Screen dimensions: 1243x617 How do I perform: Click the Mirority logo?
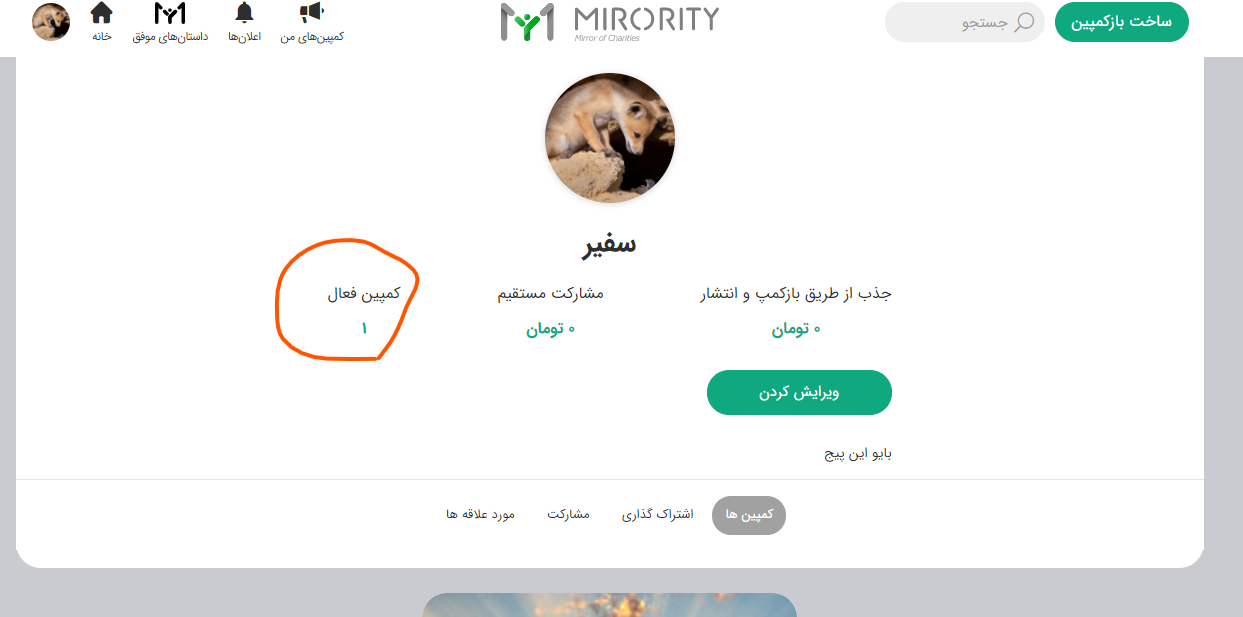tap(610, 22)
